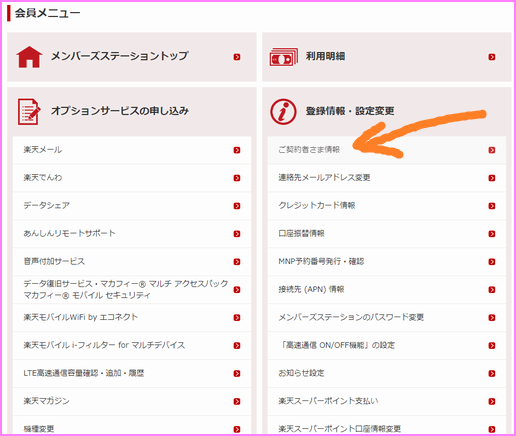Click the arrow icon in 口座振替情報 row
The width and height of the screenshot is (516, 436).
point(492,234)
